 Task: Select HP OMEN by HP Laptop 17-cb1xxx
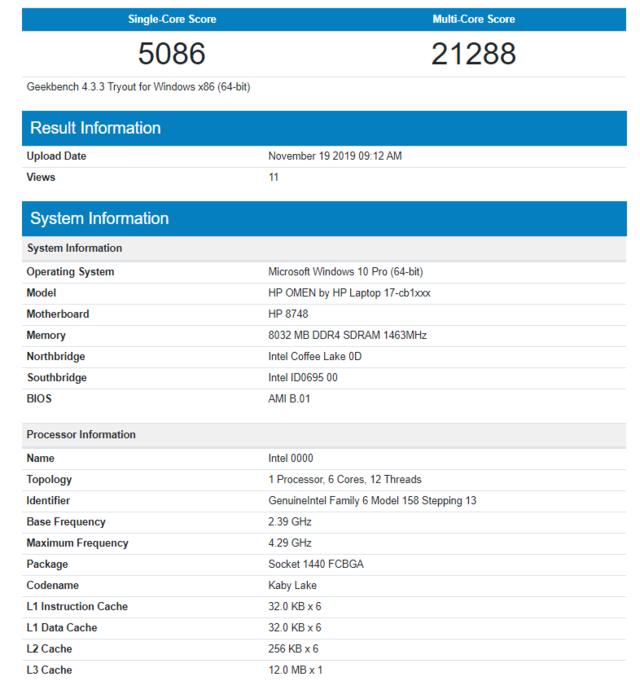[x=349, y=293]
